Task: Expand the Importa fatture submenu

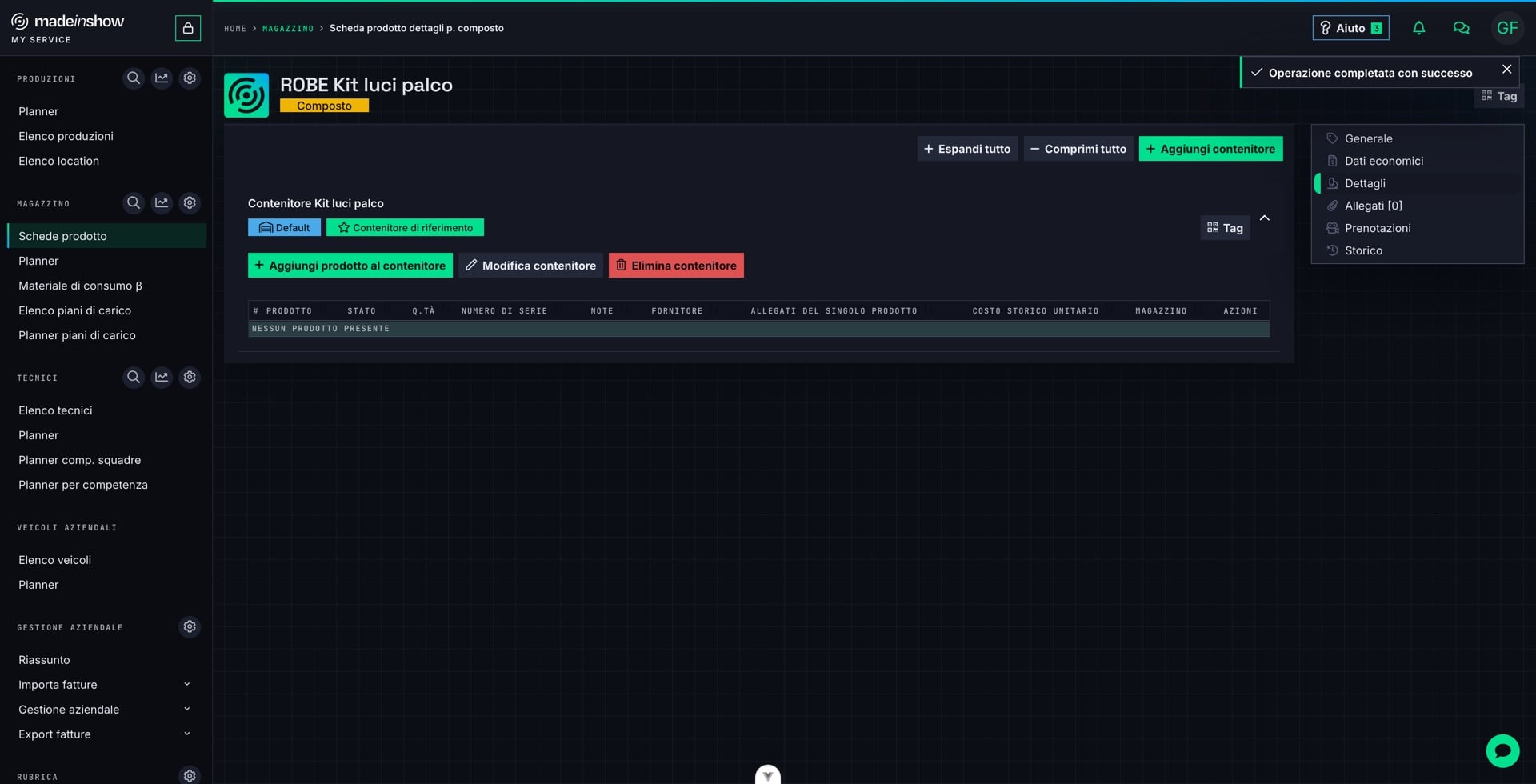Action: (x=187, y=684)
